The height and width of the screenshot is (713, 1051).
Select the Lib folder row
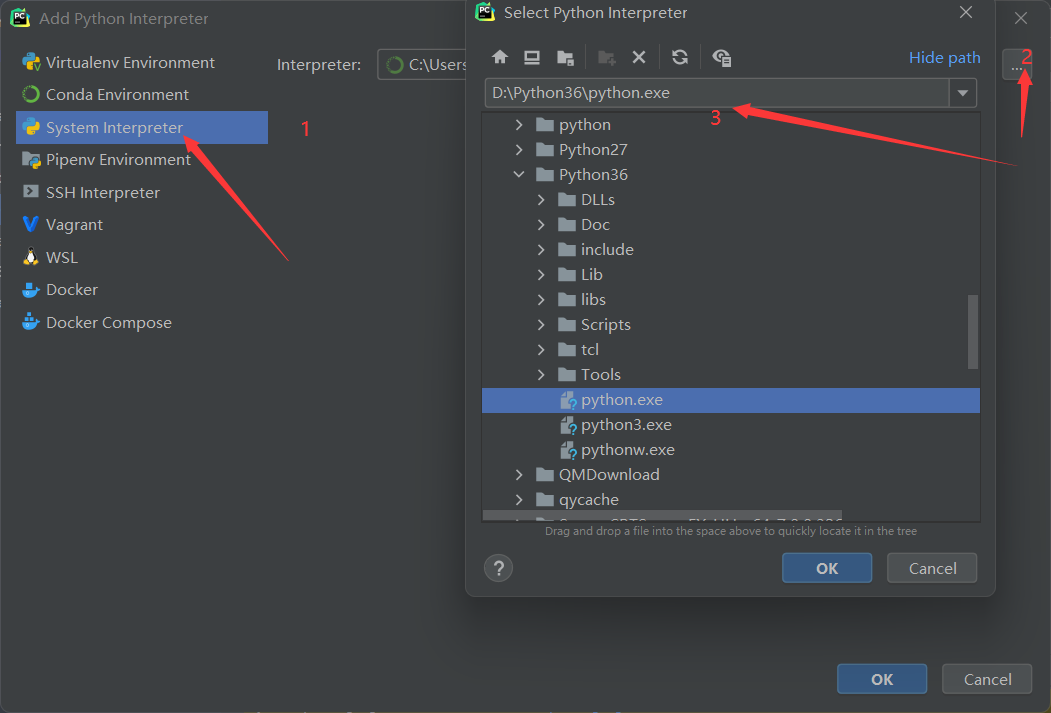[731, 275]
